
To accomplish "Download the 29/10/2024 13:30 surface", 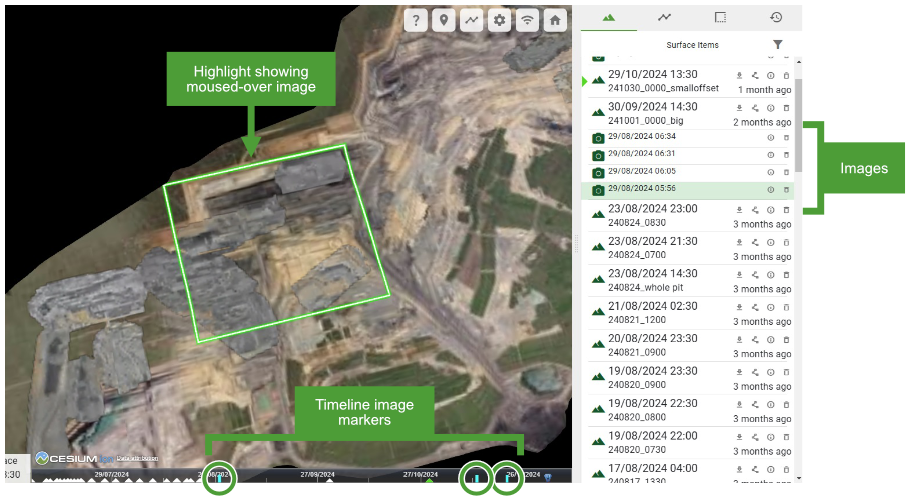I will click(x=739, y=75).
